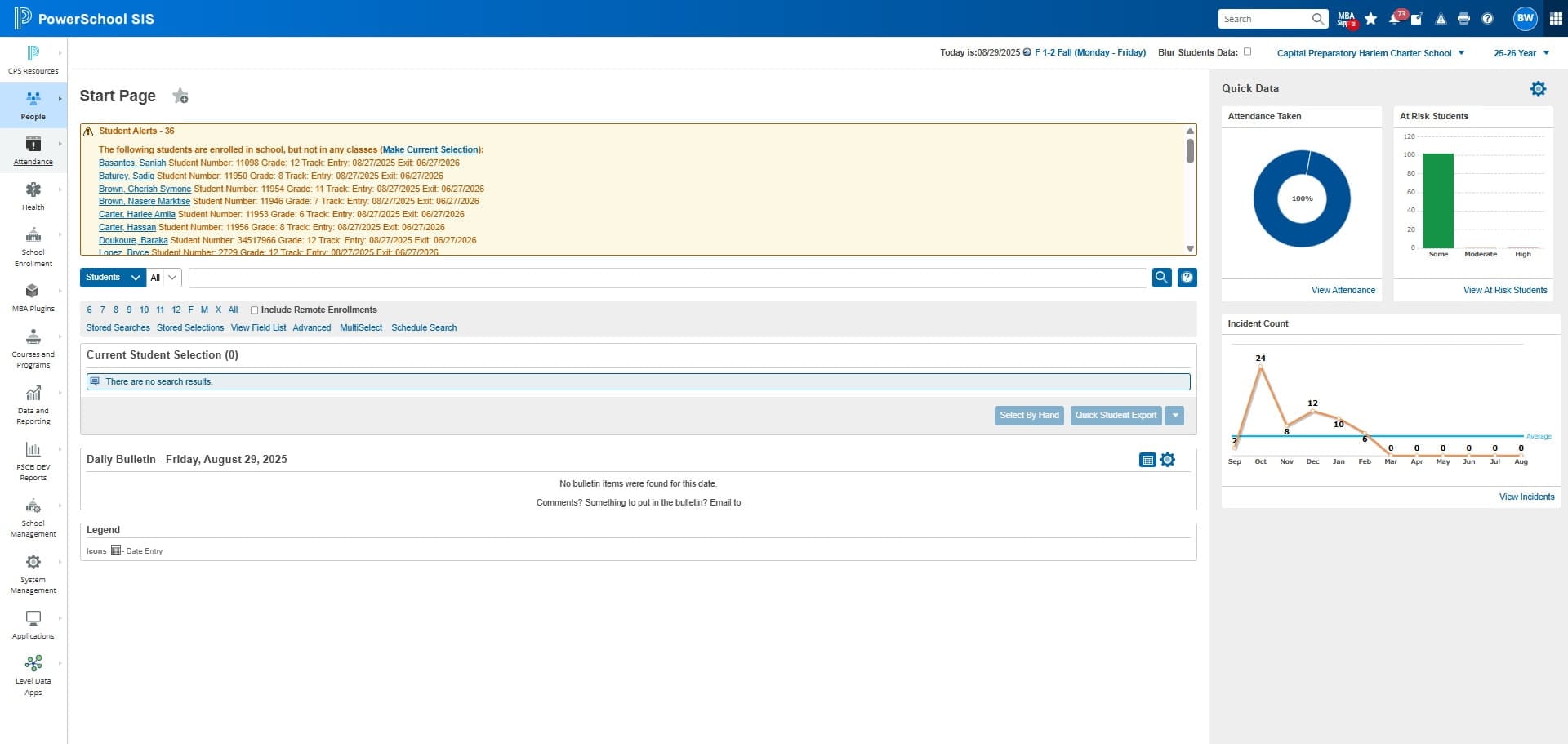The image size is (1568, 744).
Task: Click F 1-2 Fall term link
Action: 1089,52
